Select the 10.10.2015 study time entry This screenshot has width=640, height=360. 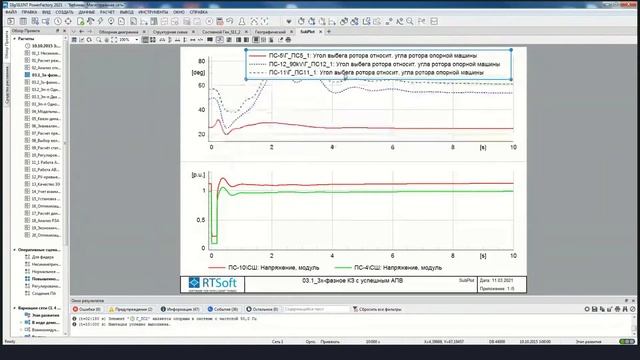pos(42,46)
